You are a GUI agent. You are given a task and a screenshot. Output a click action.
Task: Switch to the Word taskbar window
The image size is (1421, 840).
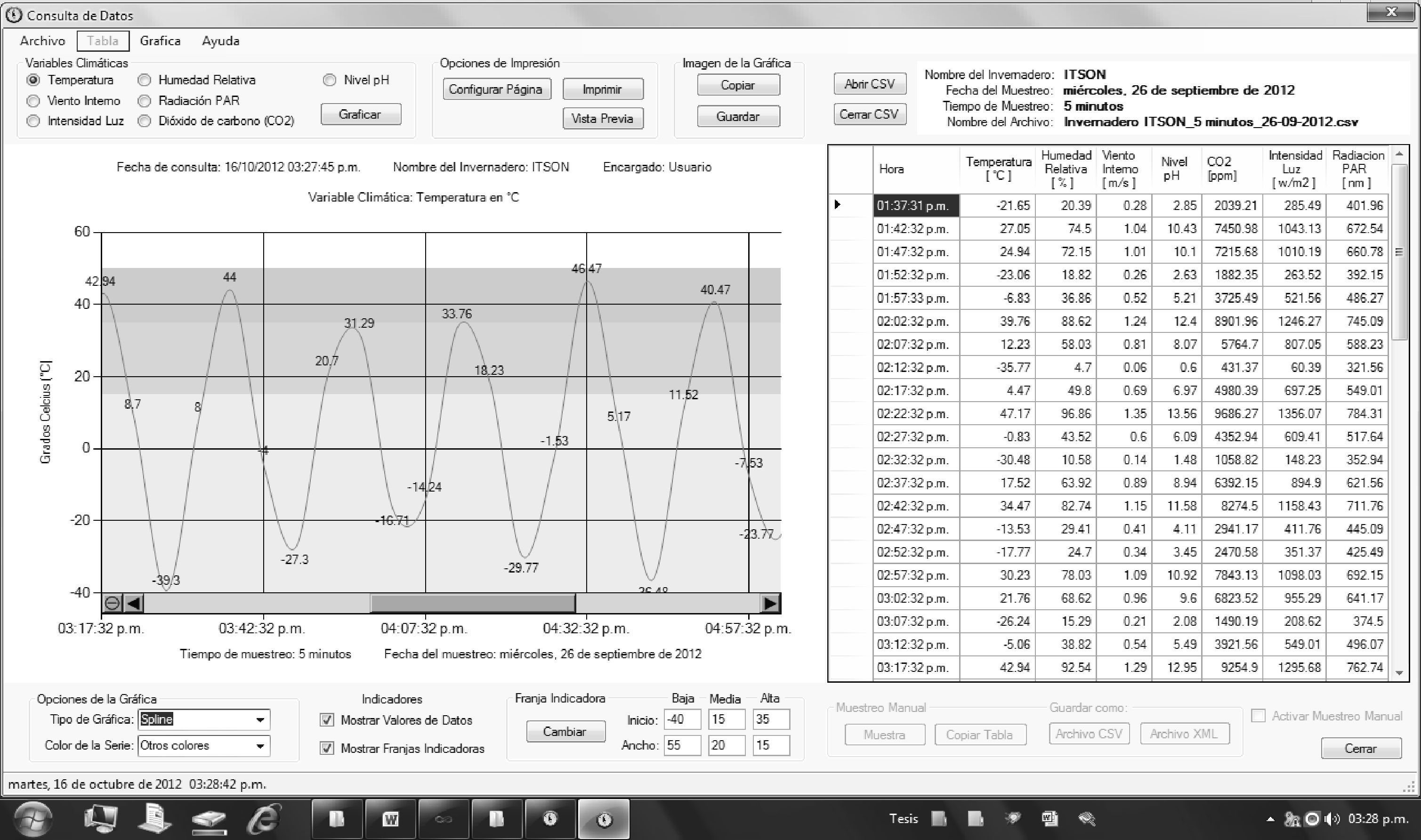tap(390, 818)
